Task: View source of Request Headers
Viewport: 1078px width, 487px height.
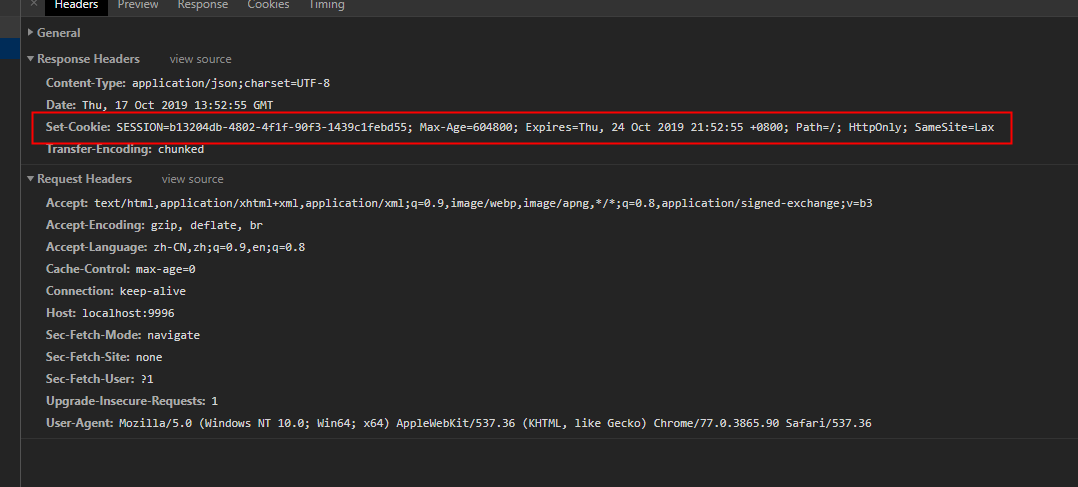Action: coord(192,180)
